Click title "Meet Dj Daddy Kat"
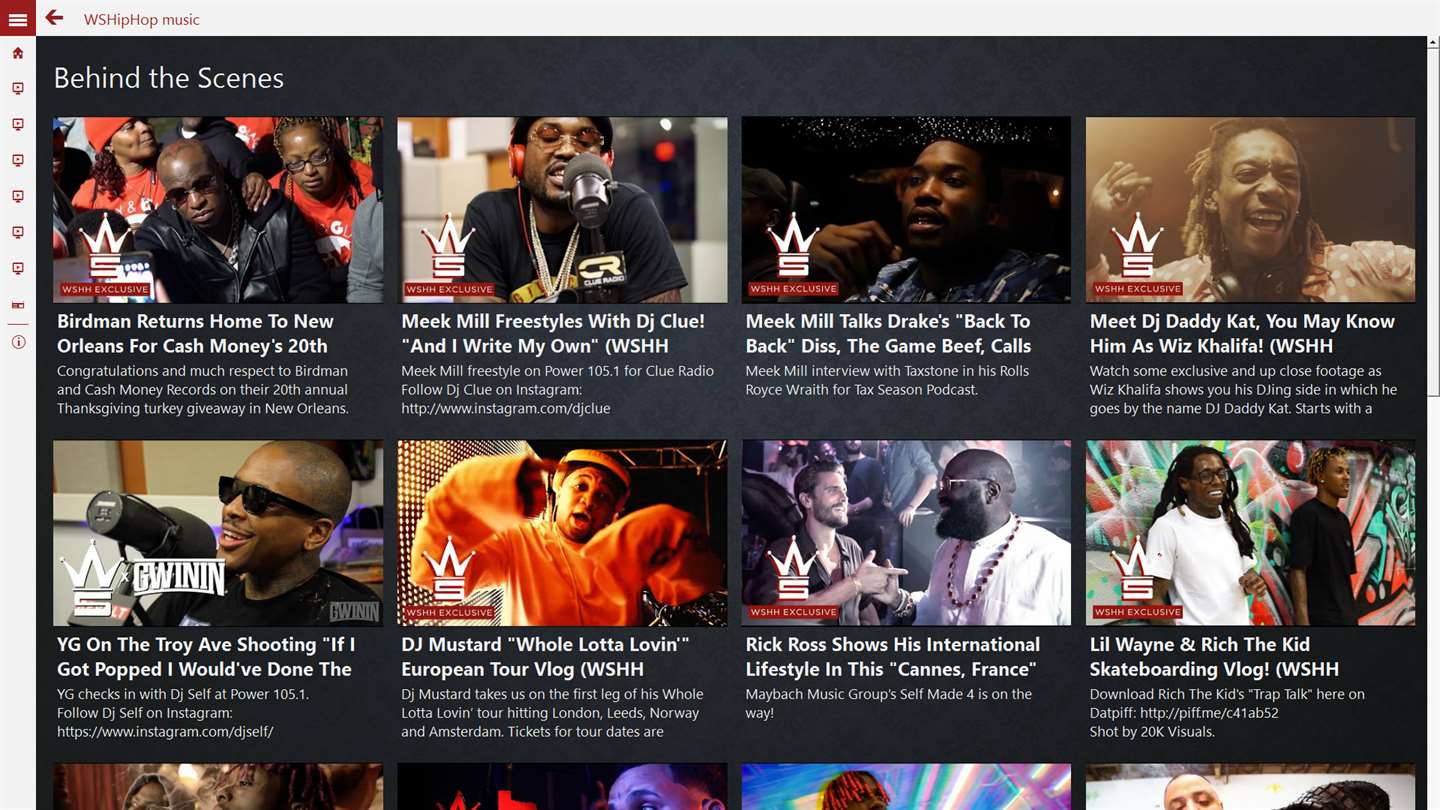1440x810 pixels. point(1242,334)
